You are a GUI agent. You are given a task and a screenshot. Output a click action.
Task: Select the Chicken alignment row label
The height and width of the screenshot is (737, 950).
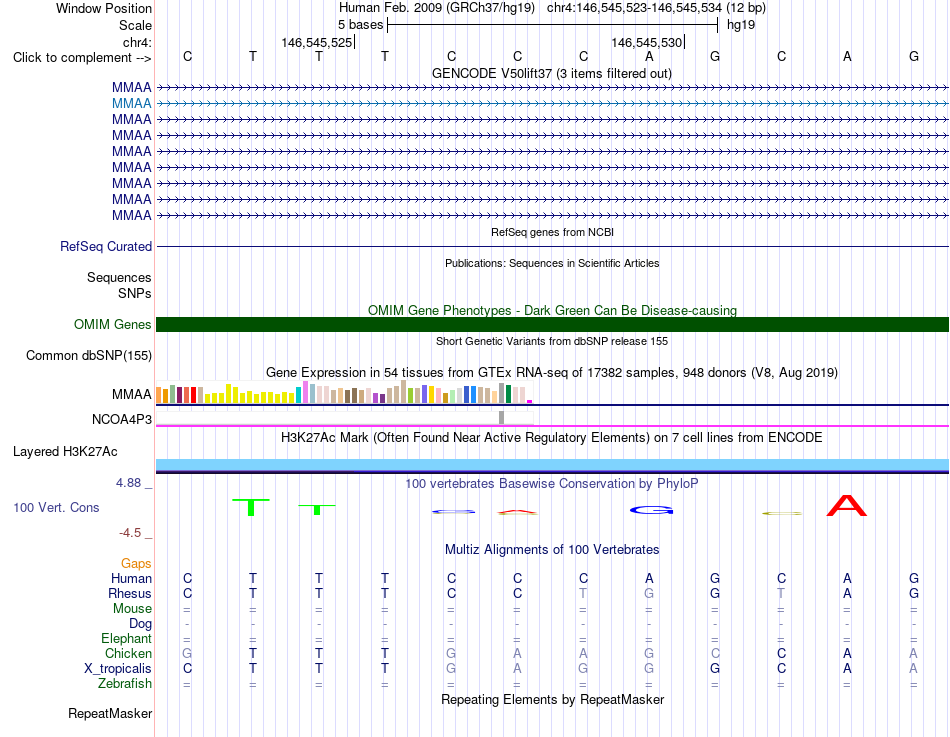point(128,653)
